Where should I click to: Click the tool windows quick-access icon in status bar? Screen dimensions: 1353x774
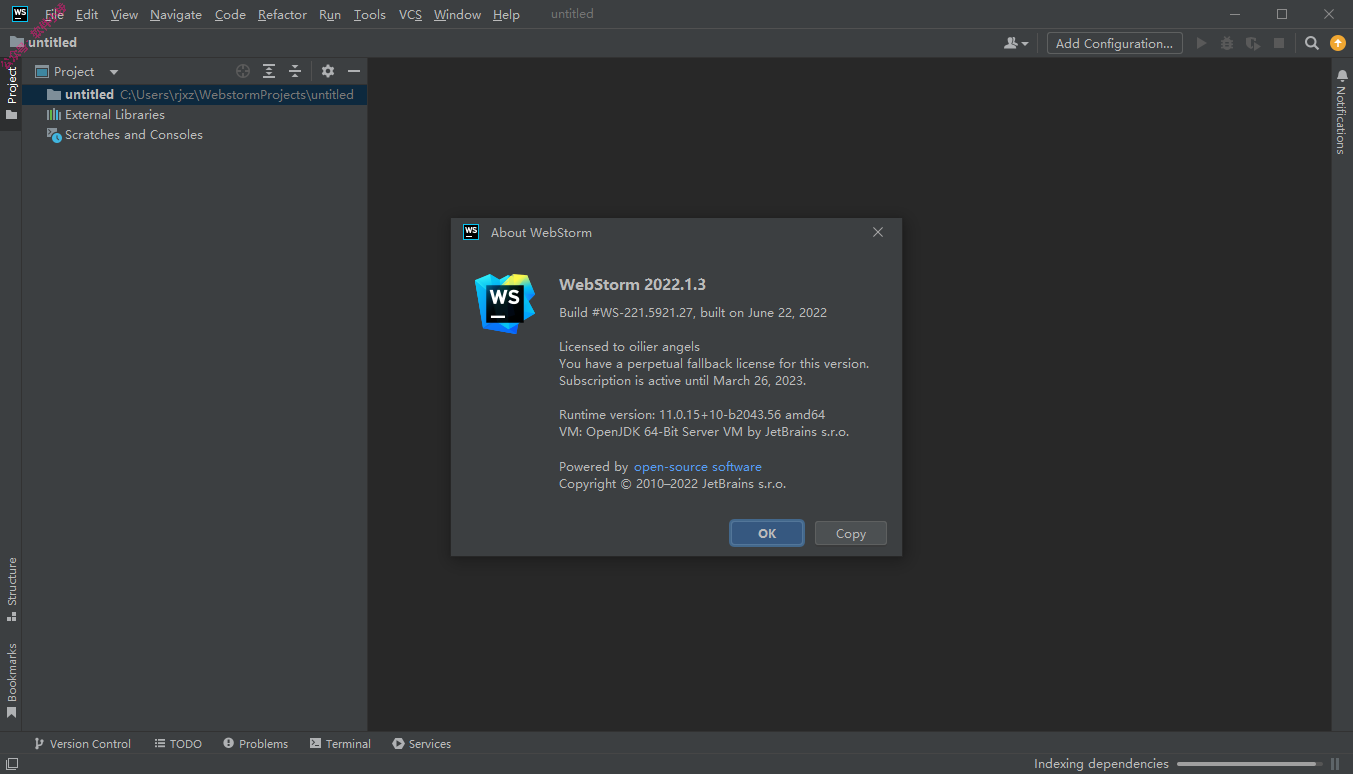click(12, 764)
